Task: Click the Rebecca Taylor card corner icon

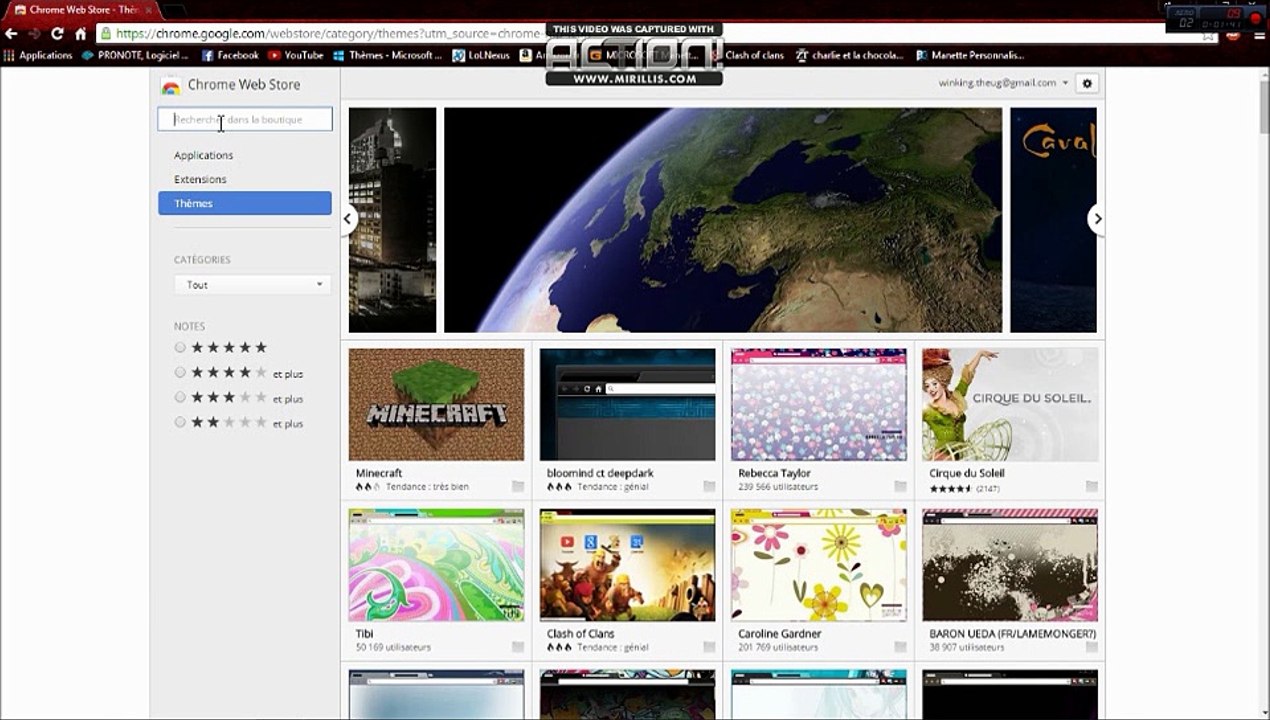Action: (900, 487)
